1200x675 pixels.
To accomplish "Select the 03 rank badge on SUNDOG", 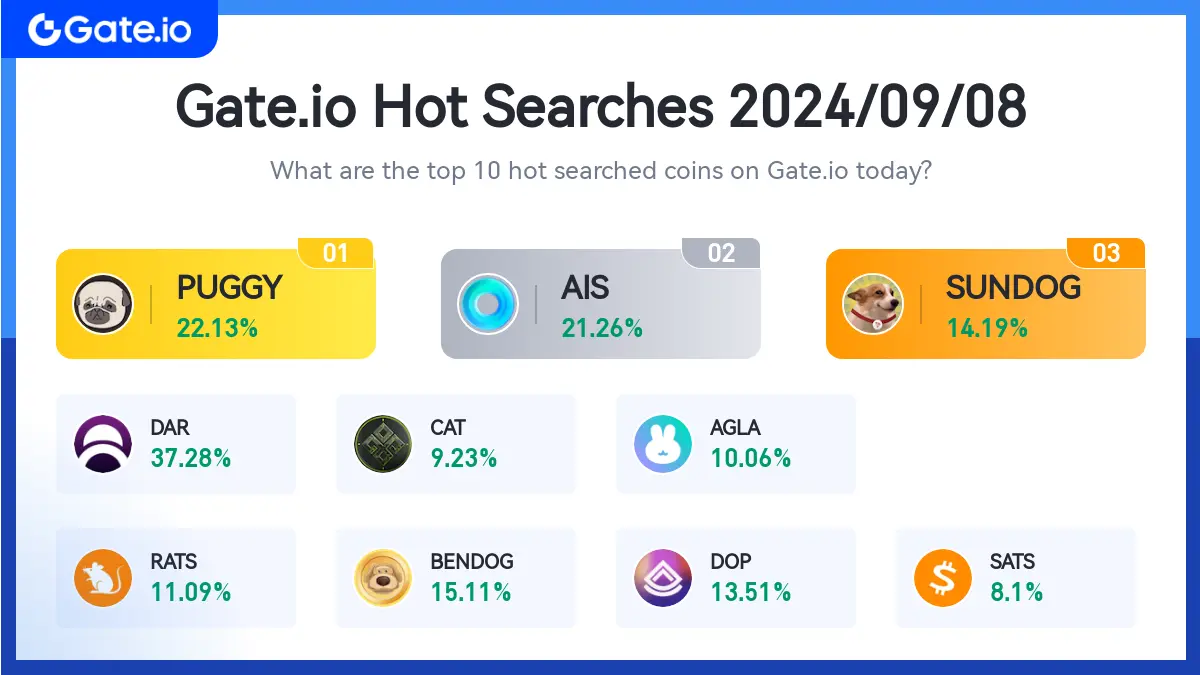I will (1106, 253).
